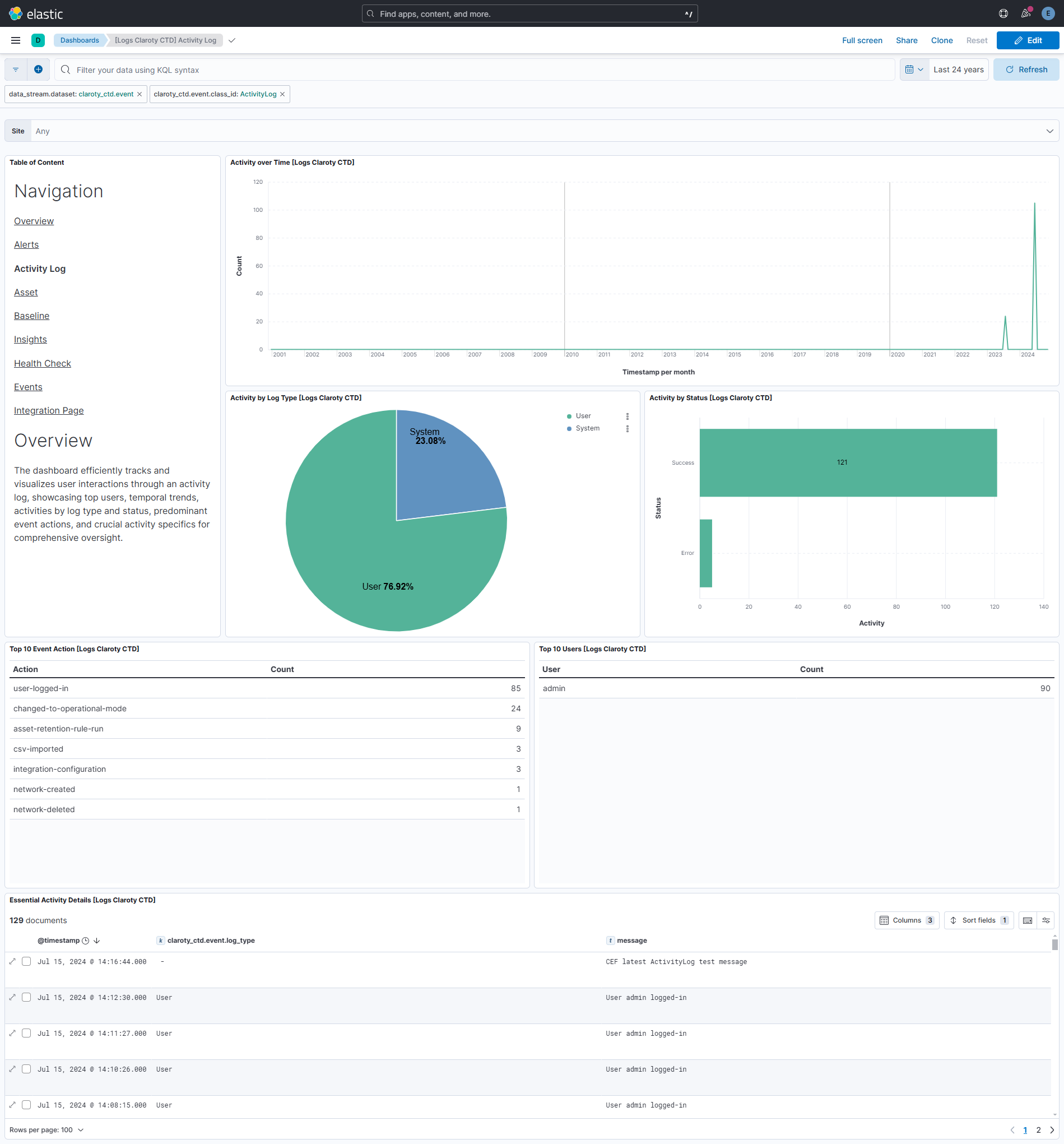Open the Dashboards breadcrumb
The height and width of the screenshot is (1144, 1064).
point(80,40)
